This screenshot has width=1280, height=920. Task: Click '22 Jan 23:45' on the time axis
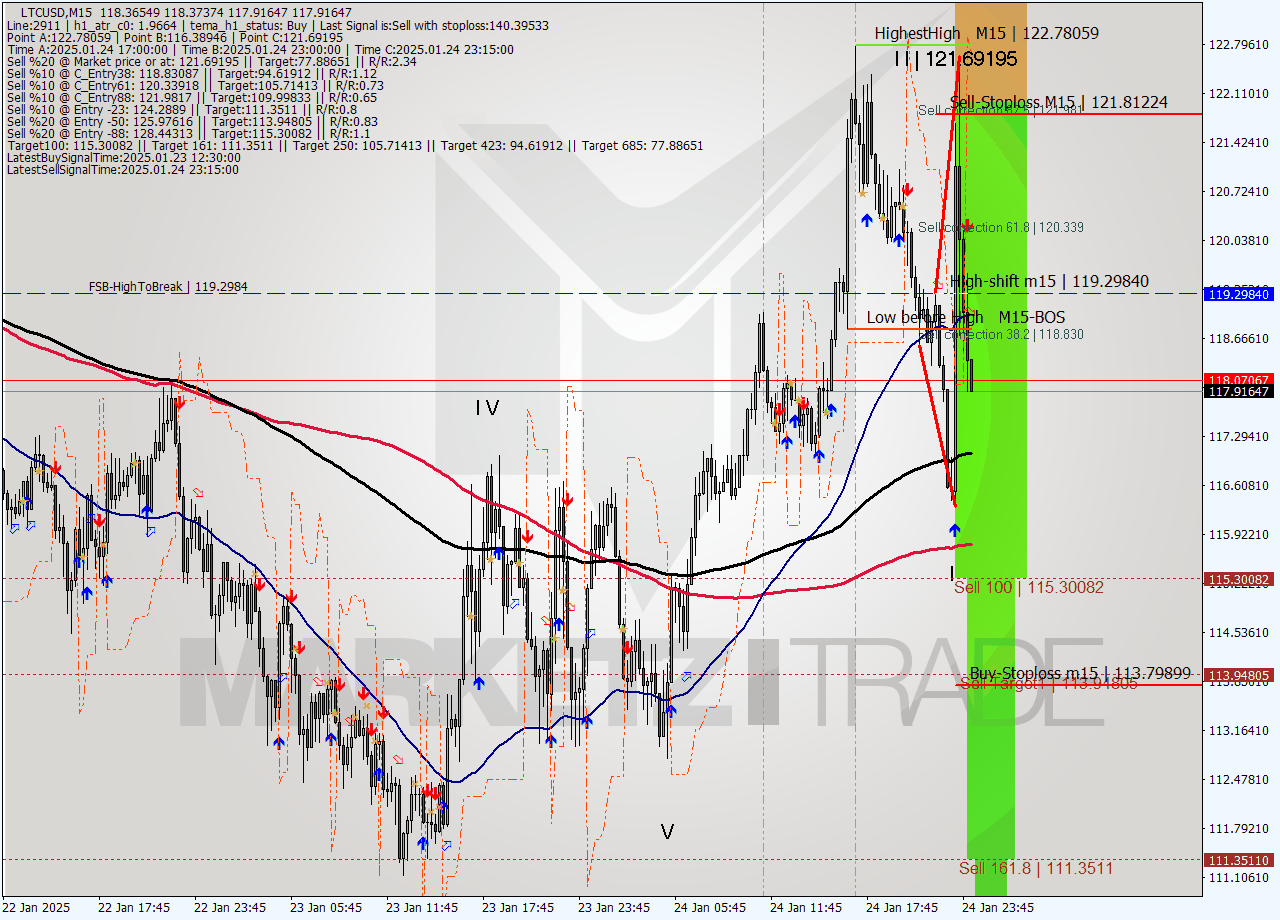[x=230, y=907]
